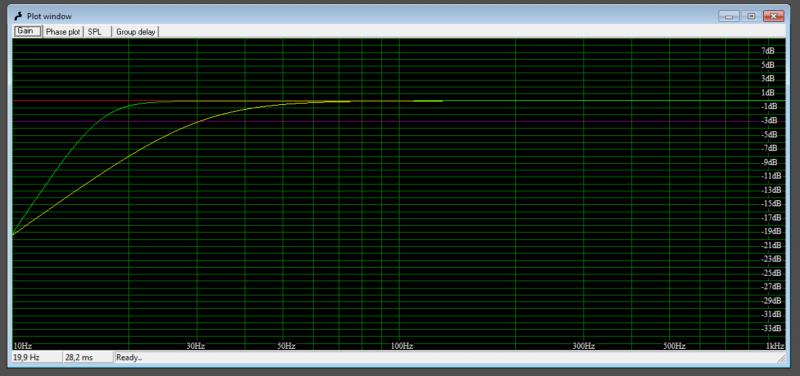Screen dimensions: 800x376
Task: Click the purple -3dB reference line
Action: (388, 121)
